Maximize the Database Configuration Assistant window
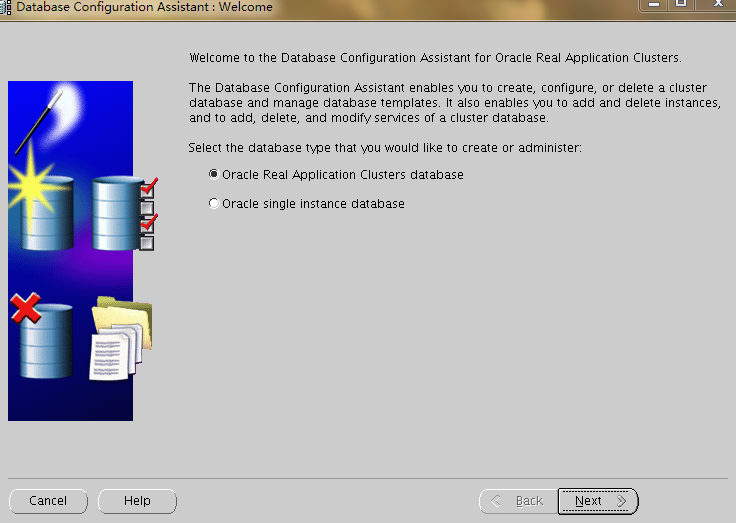The height and width of the screenshot is (523, 736). pos(682,4)
